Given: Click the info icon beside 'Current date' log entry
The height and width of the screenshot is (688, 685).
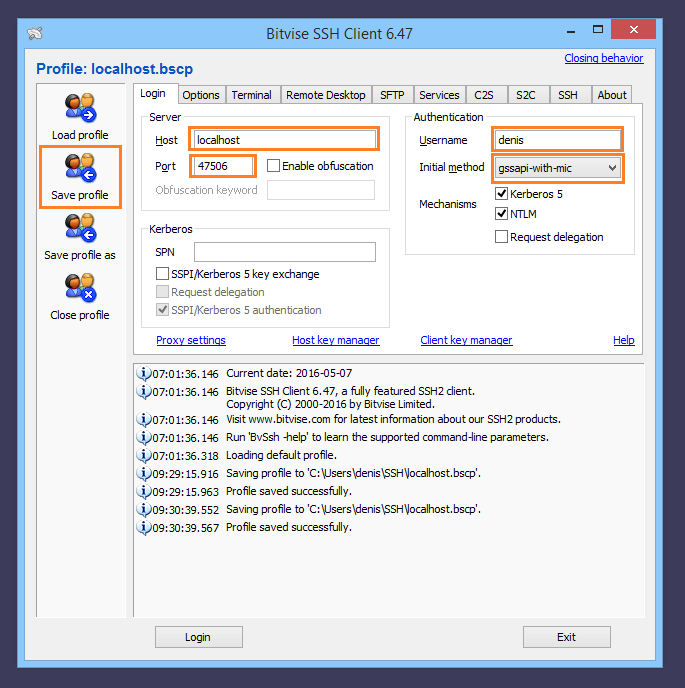Looking at the screenshot, I should pyautogui.click(x=143, y=373).
